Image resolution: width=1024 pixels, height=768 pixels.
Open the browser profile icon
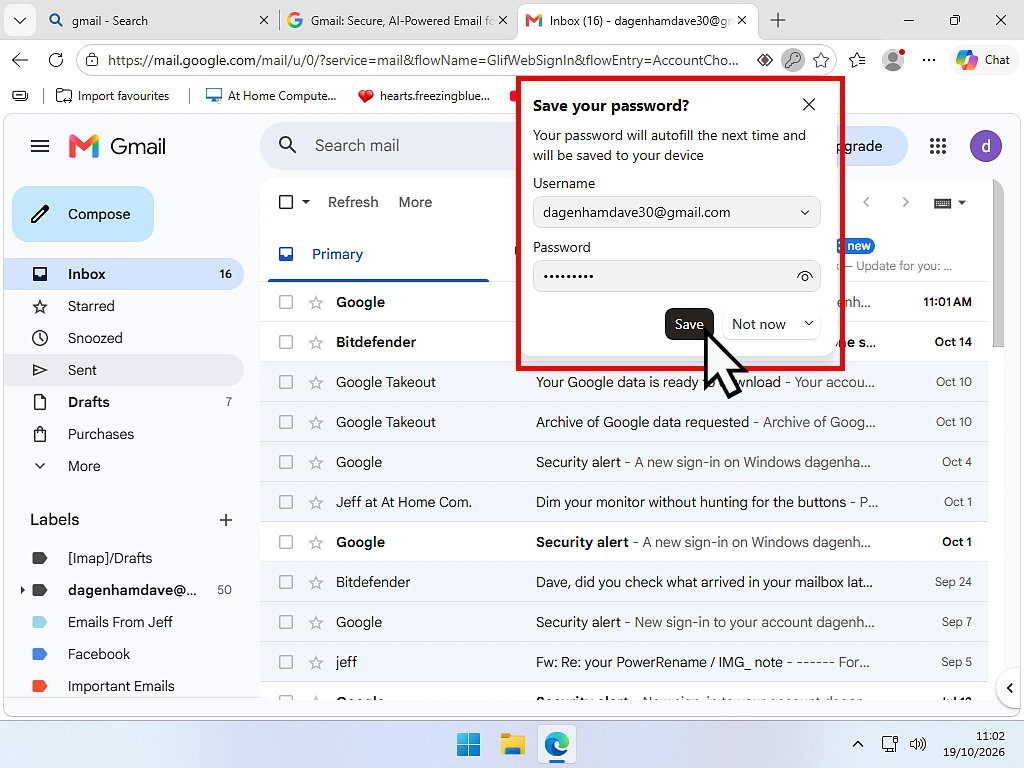click(893, 60)
